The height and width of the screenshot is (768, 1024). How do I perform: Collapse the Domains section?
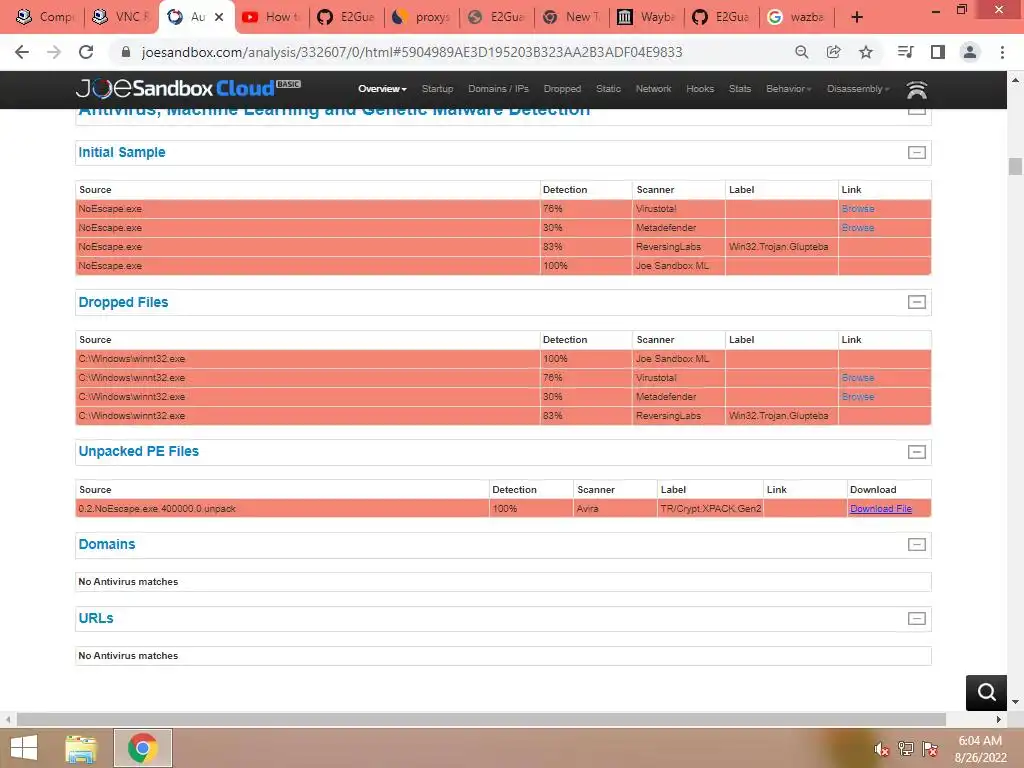[917, 544]
